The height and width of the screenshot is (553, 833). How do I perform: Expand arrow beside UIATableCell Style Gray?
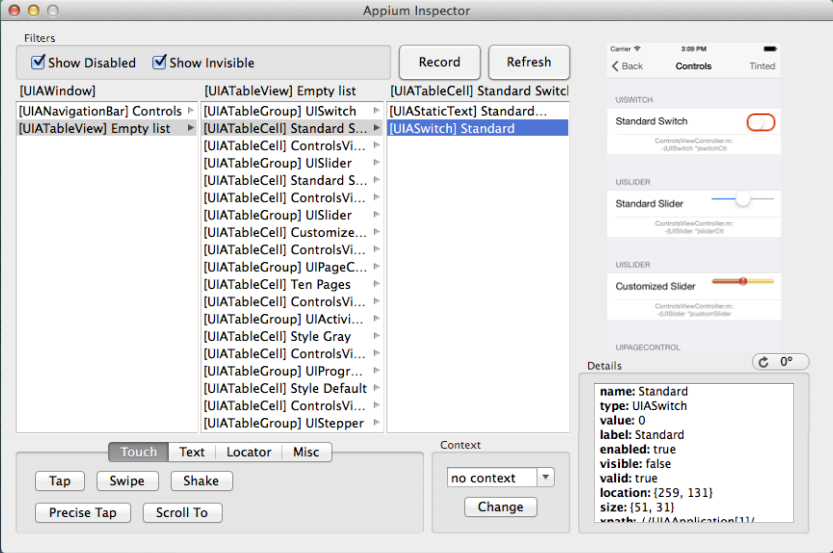[x=377, y=336]
